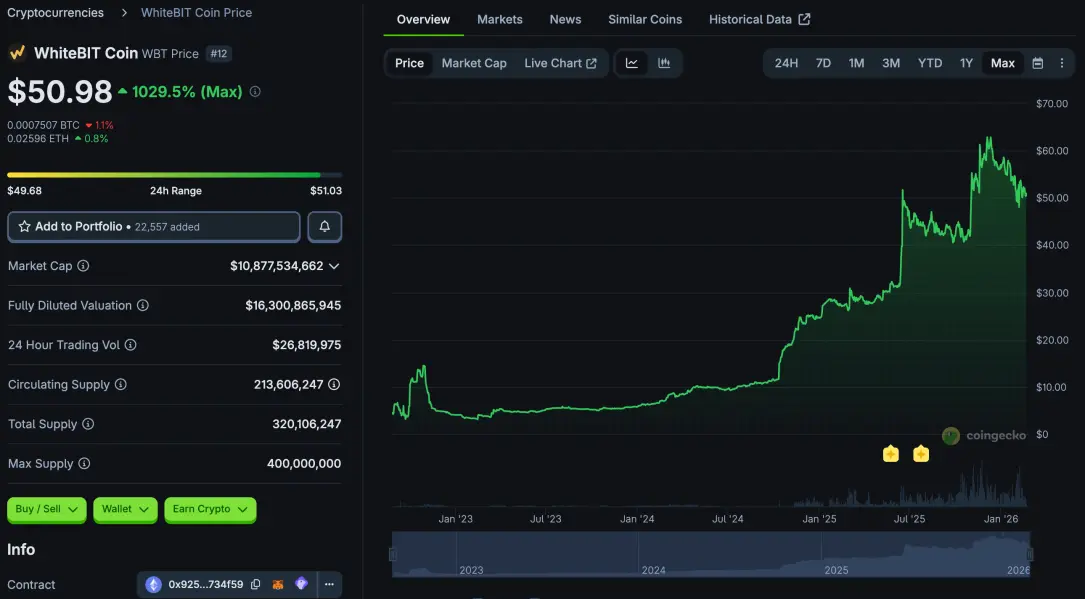Click info icon next to Total Supply
This screenshot has height=599, width=1085.
click(88, 423)
